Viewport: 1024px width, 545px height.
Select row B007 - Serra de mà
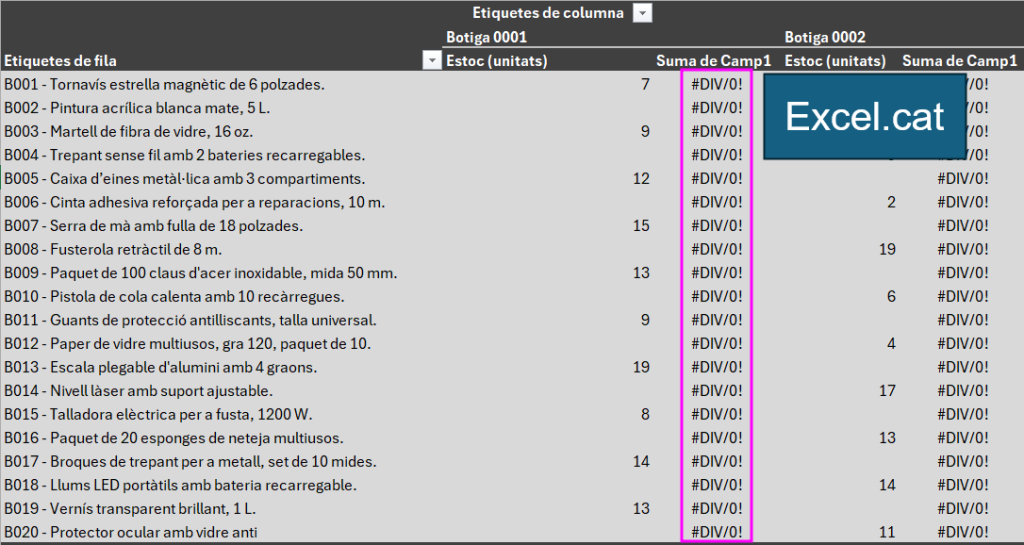153,226
